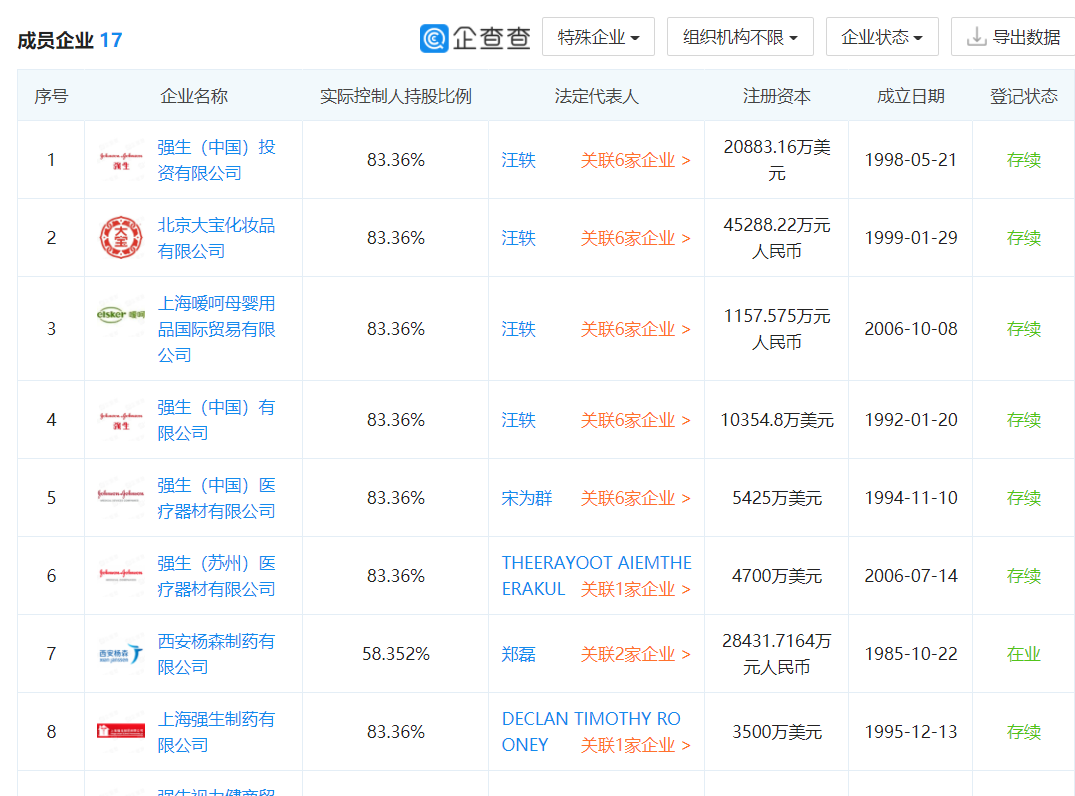1075x796 pixels.
Task: Click the 登记状态 column header
Action: 1024,96
